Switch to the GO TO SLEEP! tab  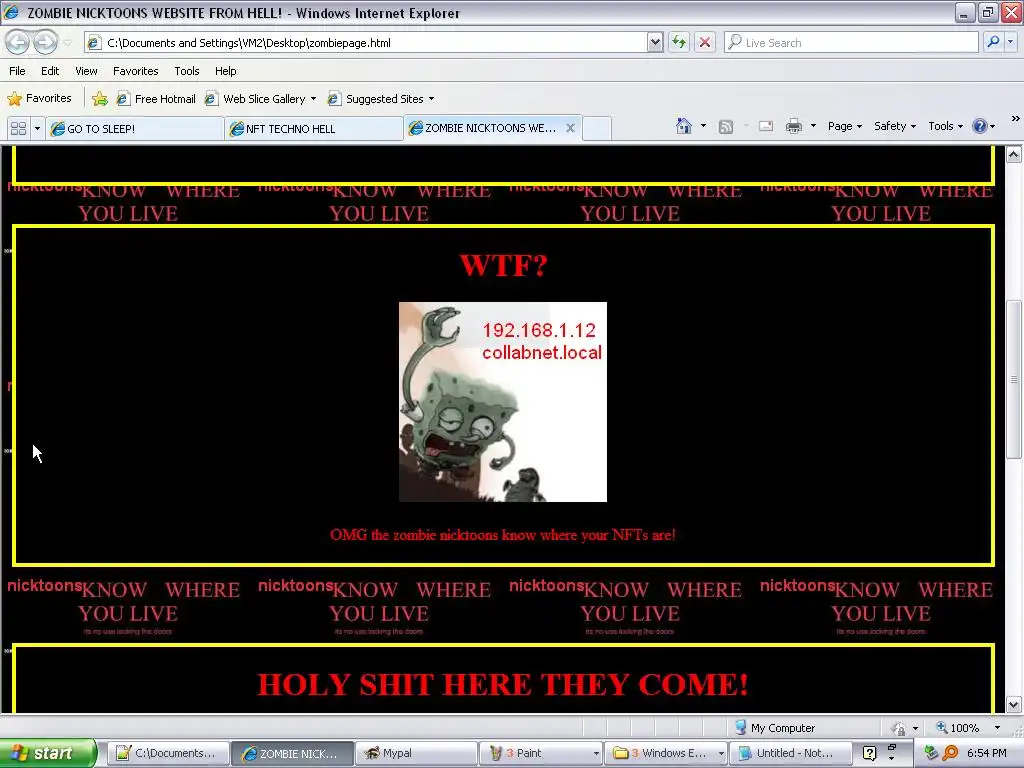pos(134,129)
